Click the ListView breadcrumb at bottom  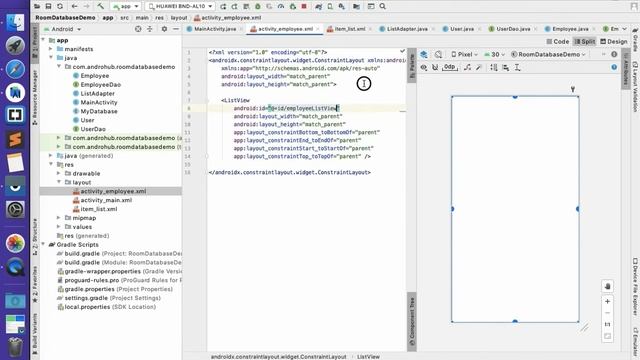[x=368, y=357]
